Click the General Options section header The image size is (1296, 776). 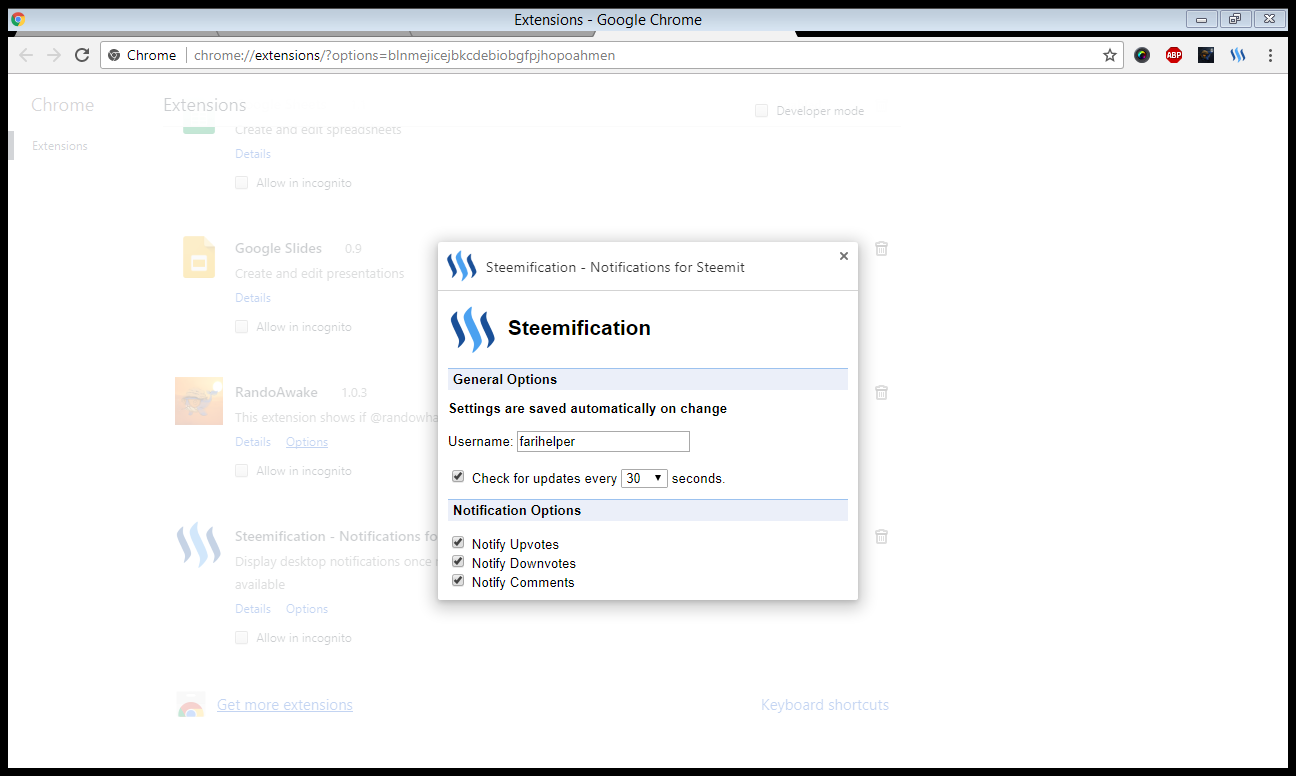click(x=648, y=379)
